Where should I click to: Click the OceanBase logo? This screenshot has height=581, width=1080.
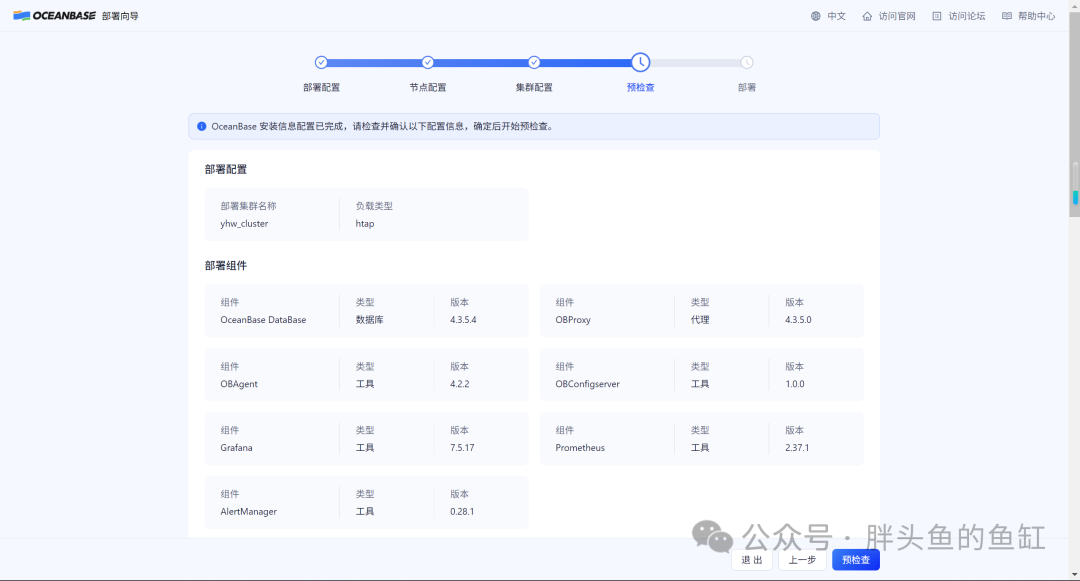pos(54,16)
